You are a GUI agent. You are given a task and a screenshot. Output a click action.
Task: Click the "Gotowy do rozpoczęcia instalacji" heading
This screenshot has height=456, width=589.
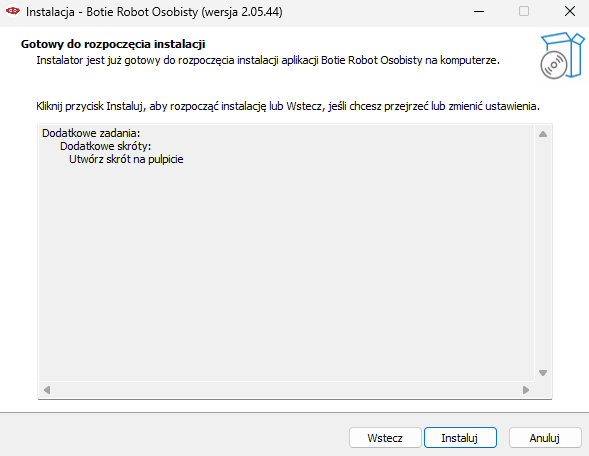(113, 44)
